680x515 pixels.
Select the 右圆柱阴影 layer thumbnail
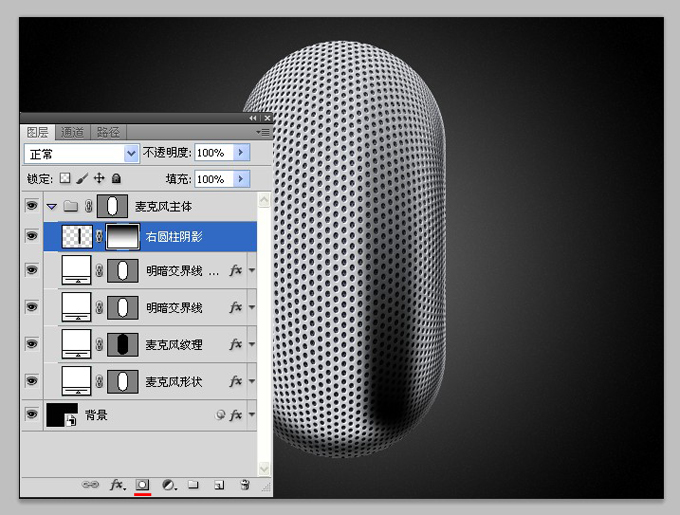(x=77, y=236)
